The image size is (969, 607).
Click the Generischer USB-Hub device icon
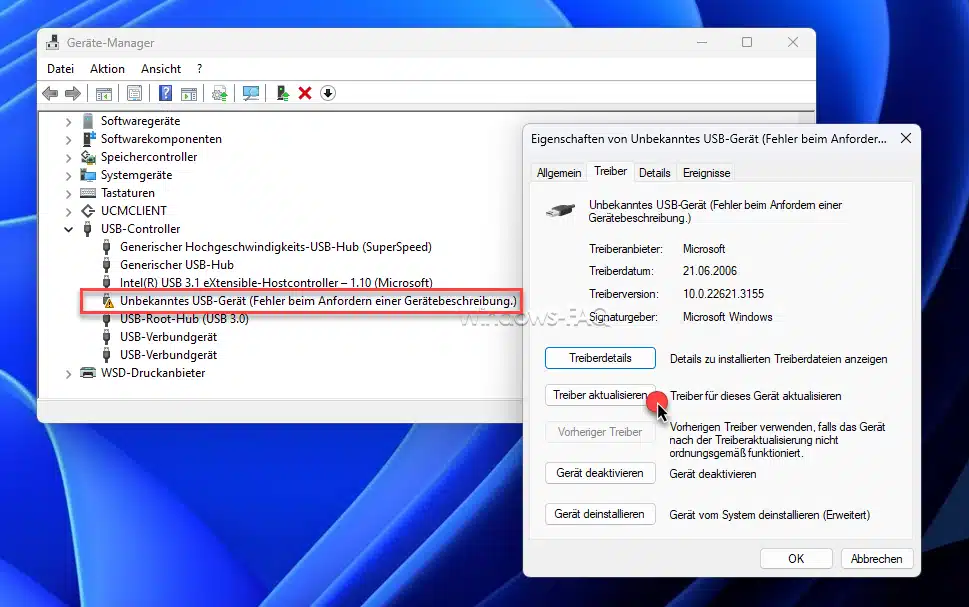106,265
